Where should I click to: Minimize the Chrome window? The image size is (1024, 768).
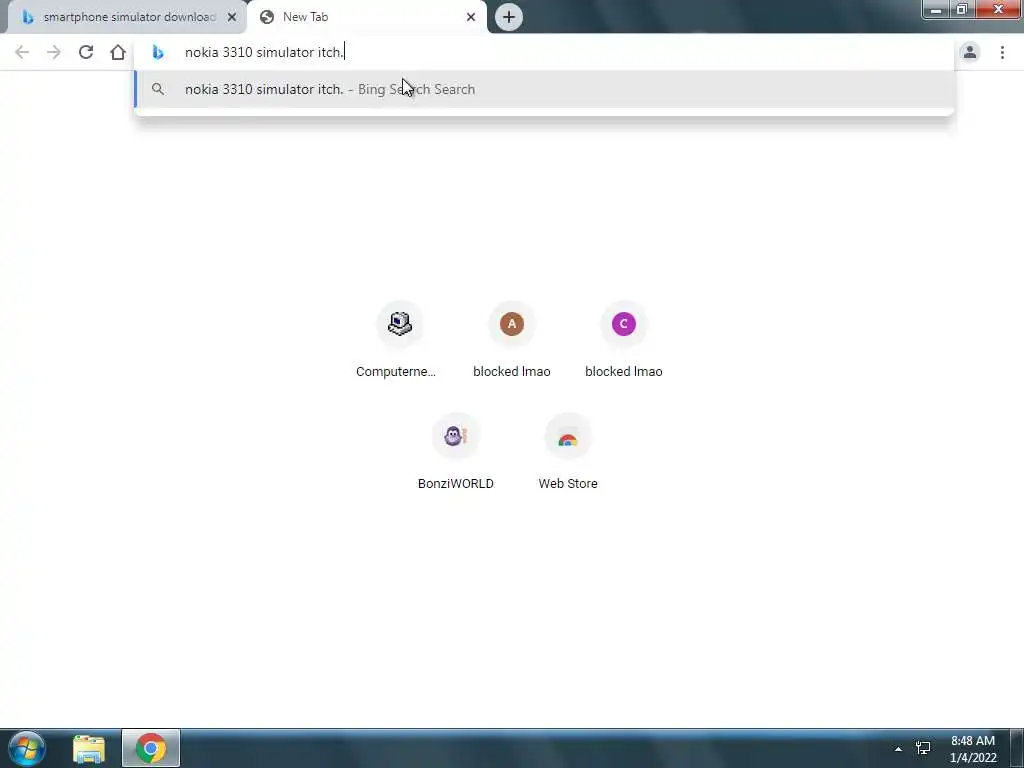point(936,9)
